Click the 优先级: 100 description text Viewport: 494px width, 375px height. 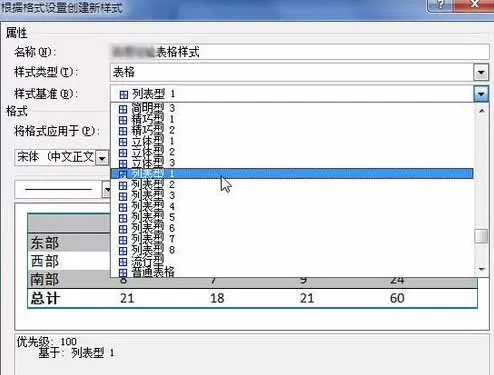[x=47, y=342]
